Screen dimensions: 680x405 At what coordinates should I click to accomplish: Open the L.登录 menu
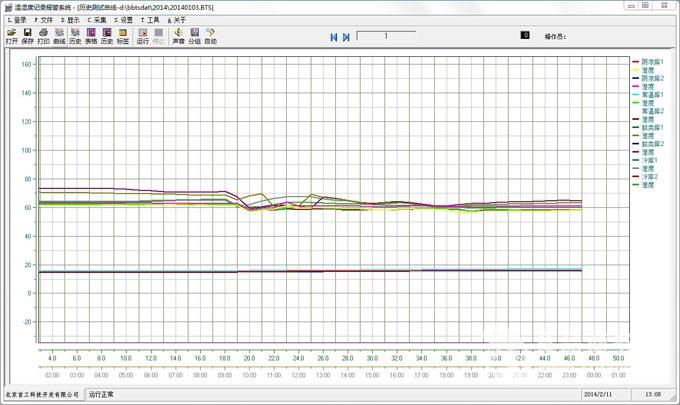(17, 20)
